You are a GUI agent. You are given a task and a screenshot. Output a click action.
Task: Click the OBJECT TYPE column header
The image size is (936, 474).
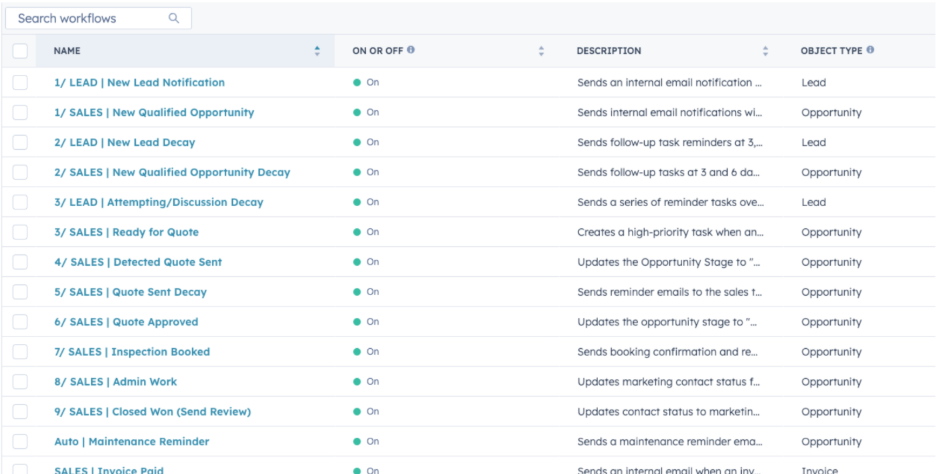coord(832,51)
